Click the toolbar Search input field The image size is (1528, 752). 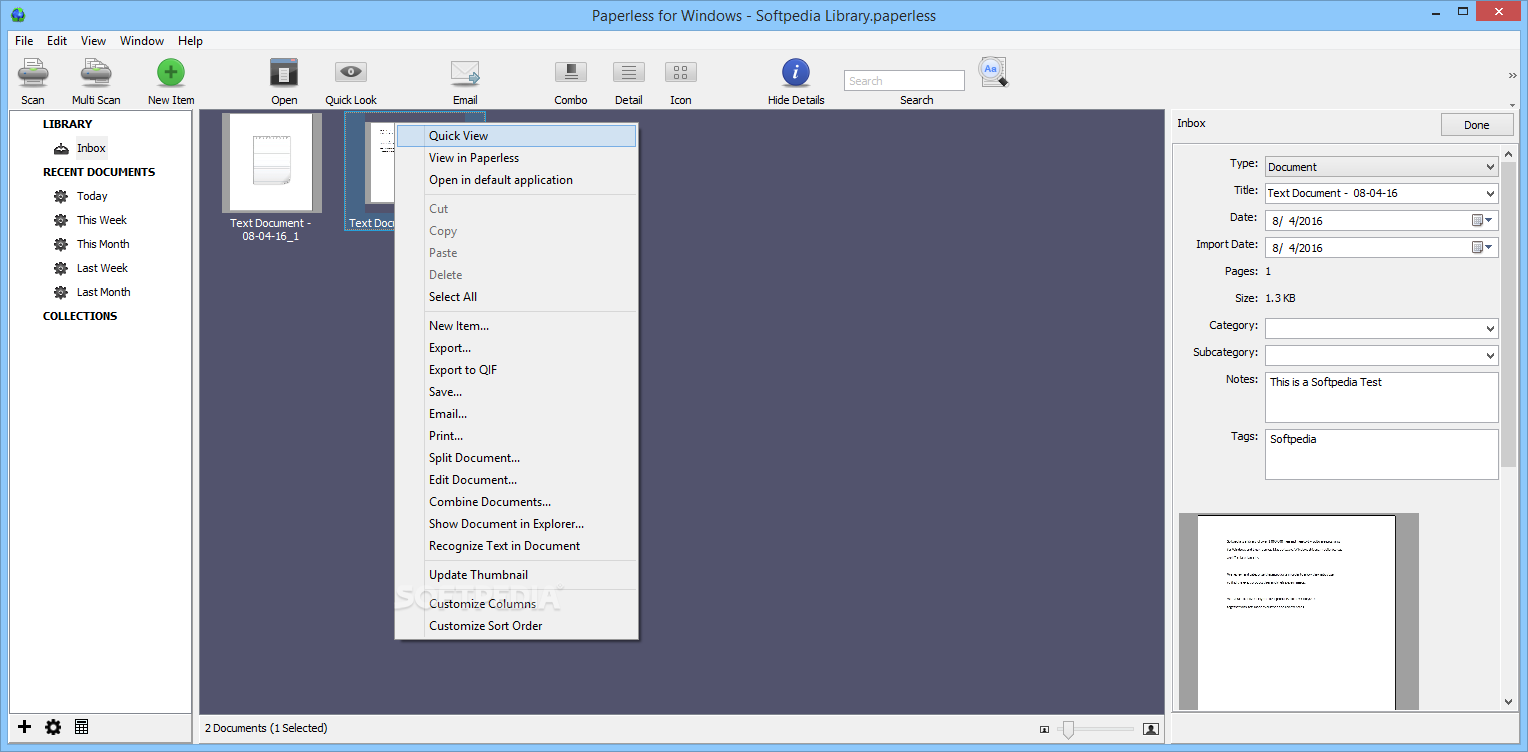[904, 81]
